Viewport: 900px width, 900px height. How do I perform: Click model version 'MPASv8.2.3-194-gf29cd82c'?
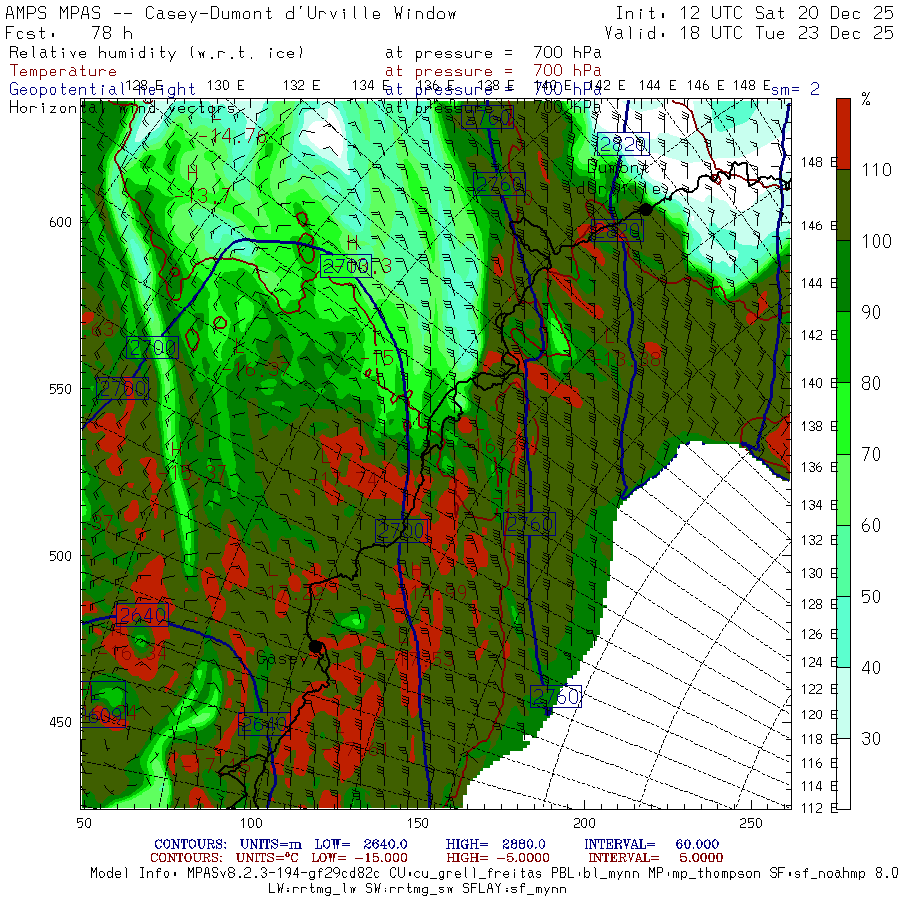284,874
